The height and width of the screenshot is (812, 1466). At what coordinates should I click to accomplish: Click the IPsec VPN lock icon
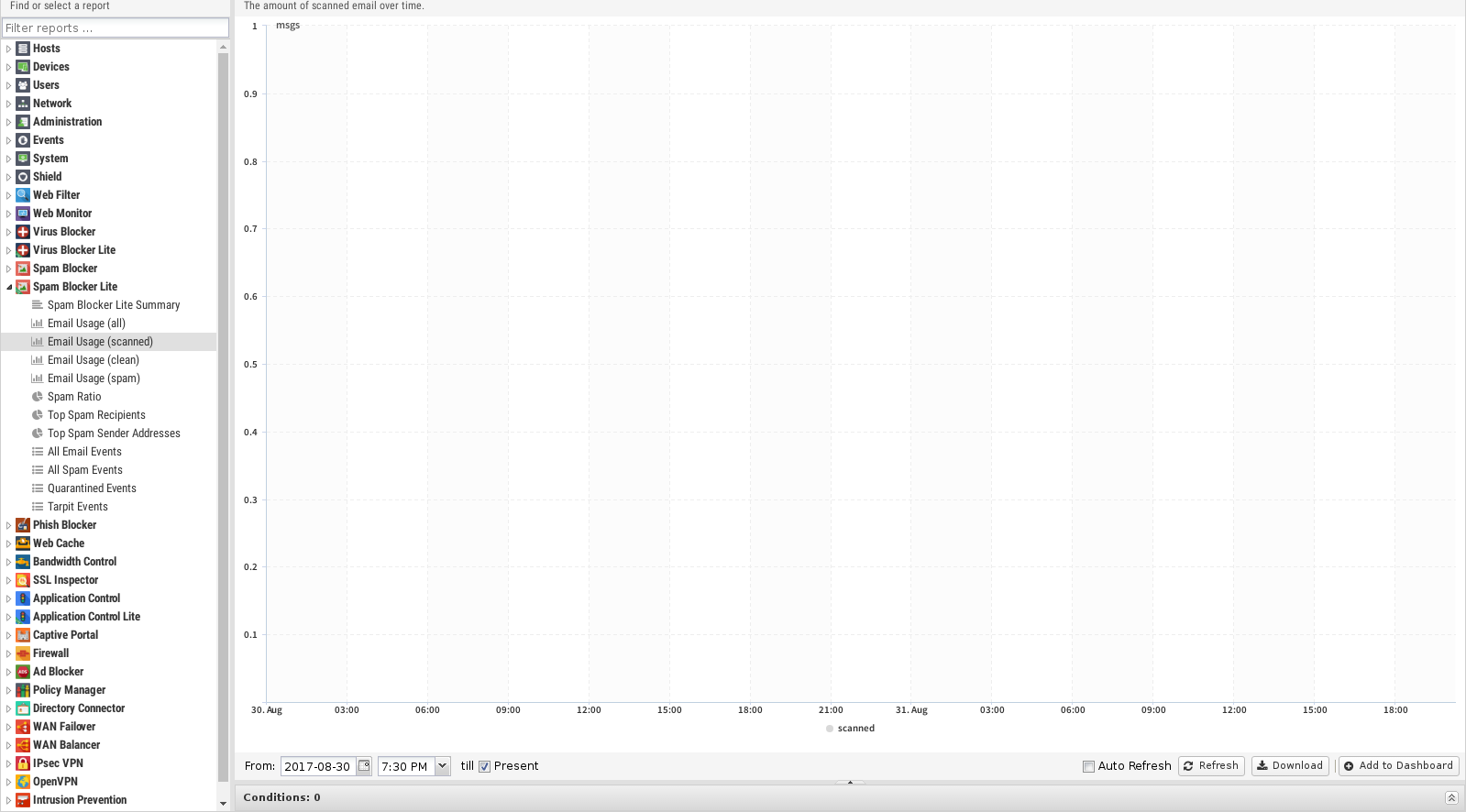[x=23, y=763]
